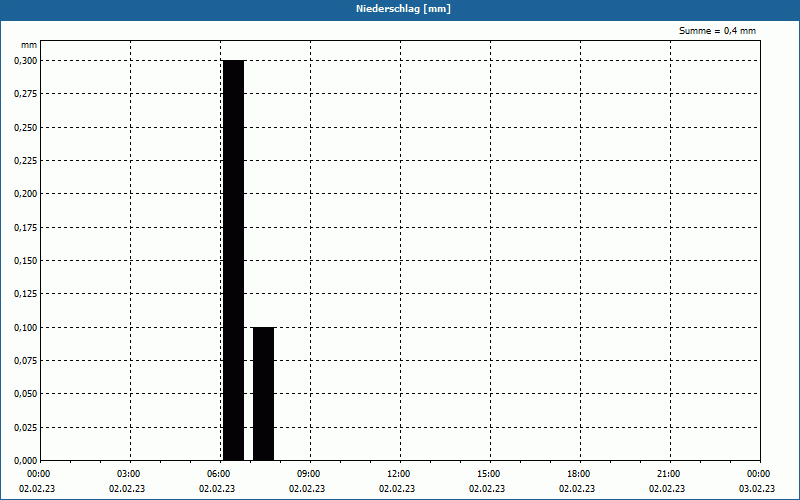Viewport: 800px width, 500px height.
Task: Click the 'mm' unit label on y-axis
Action: (29, 45)
